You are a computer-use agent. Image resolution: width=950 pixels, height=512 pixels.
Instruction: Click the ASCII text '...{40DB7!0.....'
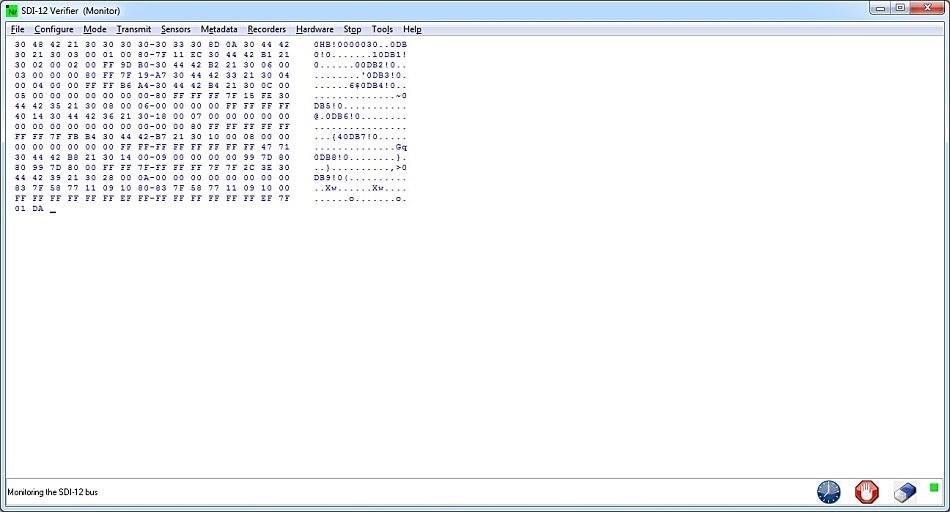(x=360, y=137)
